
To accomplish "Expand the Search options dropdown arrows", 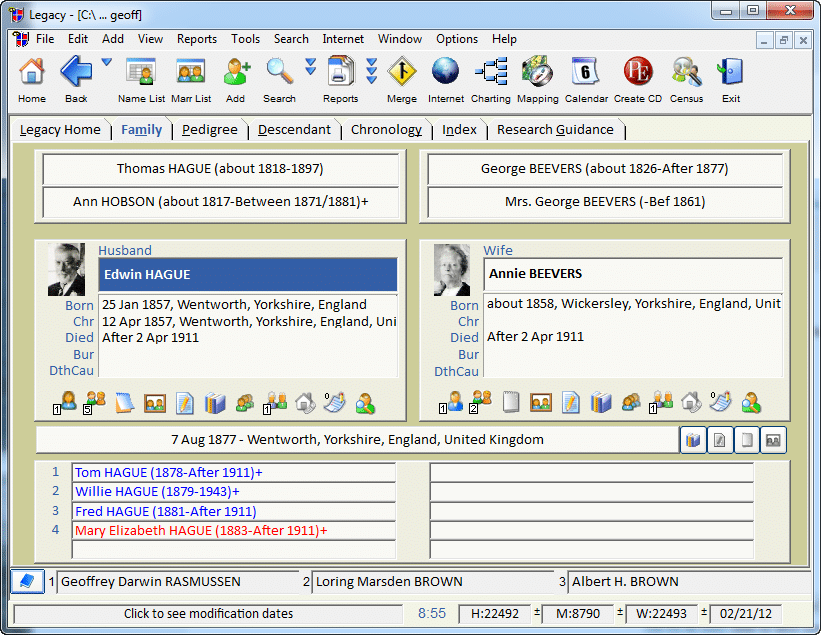I will tap(310, 66).
